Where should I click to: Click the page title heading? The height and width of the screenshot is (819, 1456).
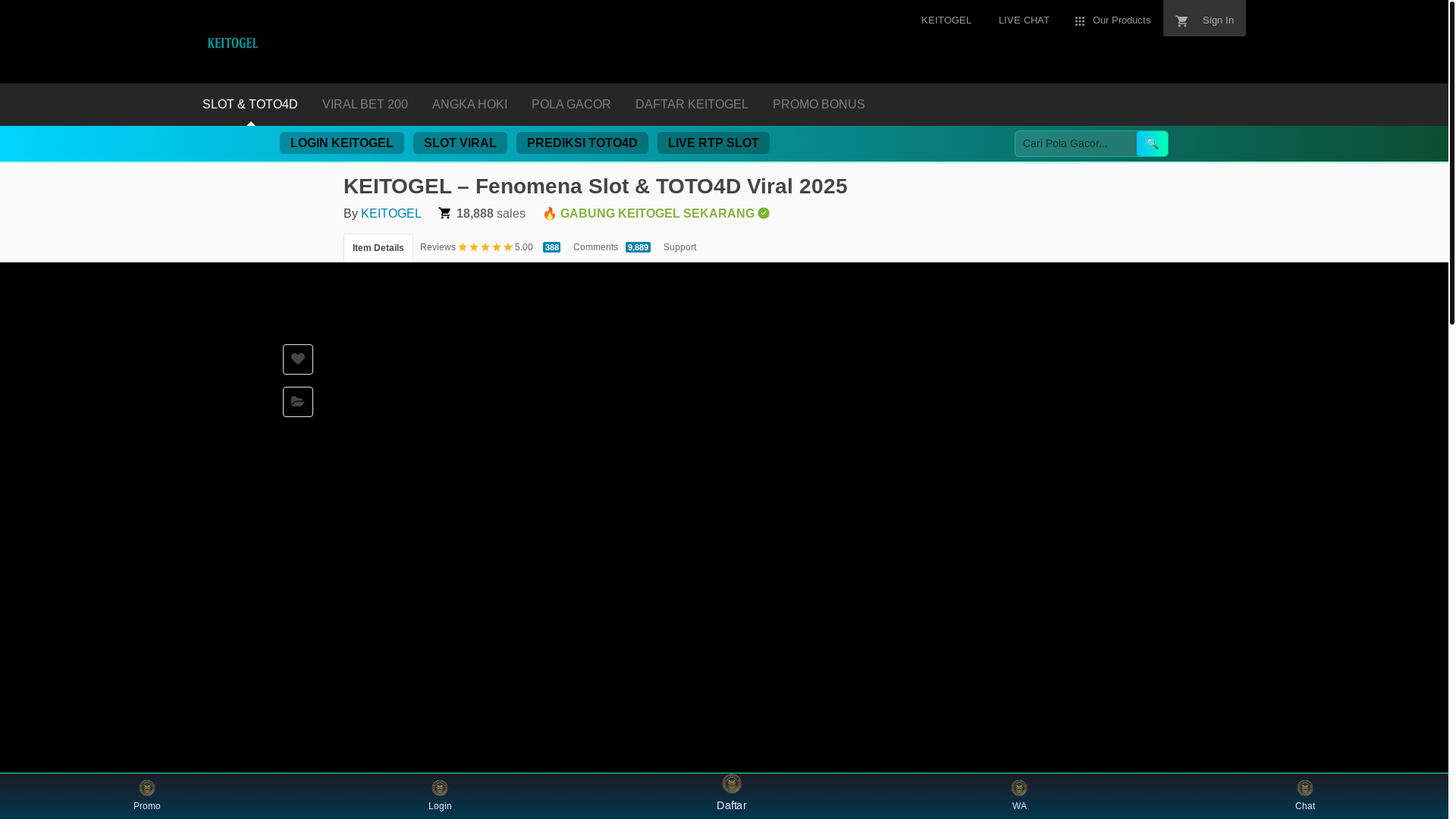coord(595,187)
